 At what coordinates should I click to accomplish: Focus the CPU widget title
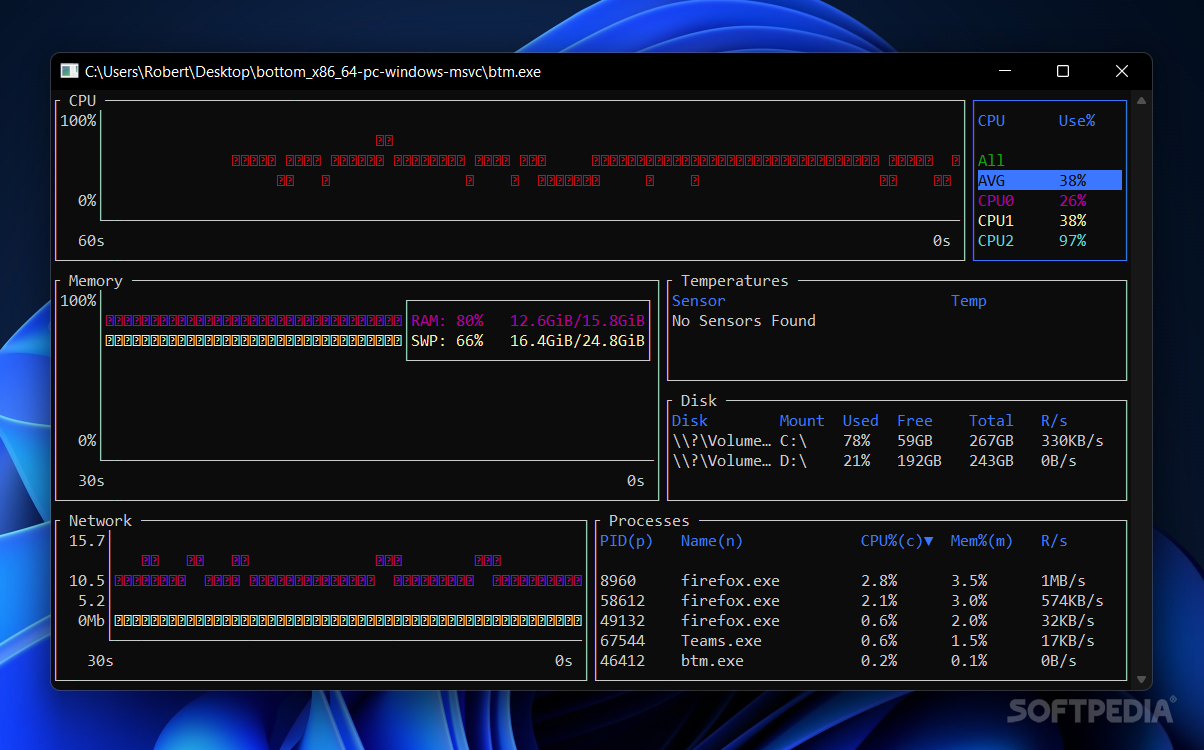[x=82, y=101]
